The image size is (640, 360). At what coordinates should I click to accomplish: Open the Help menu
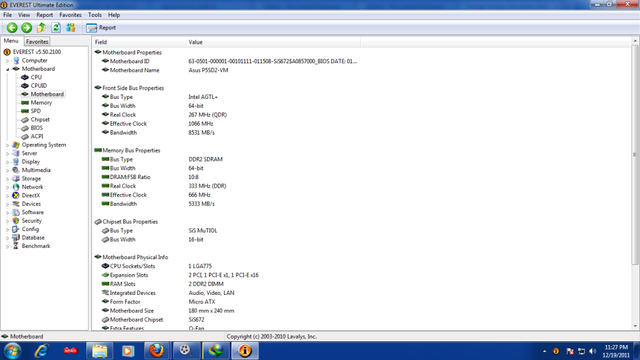pyautogui.click(x=114, y=15)
